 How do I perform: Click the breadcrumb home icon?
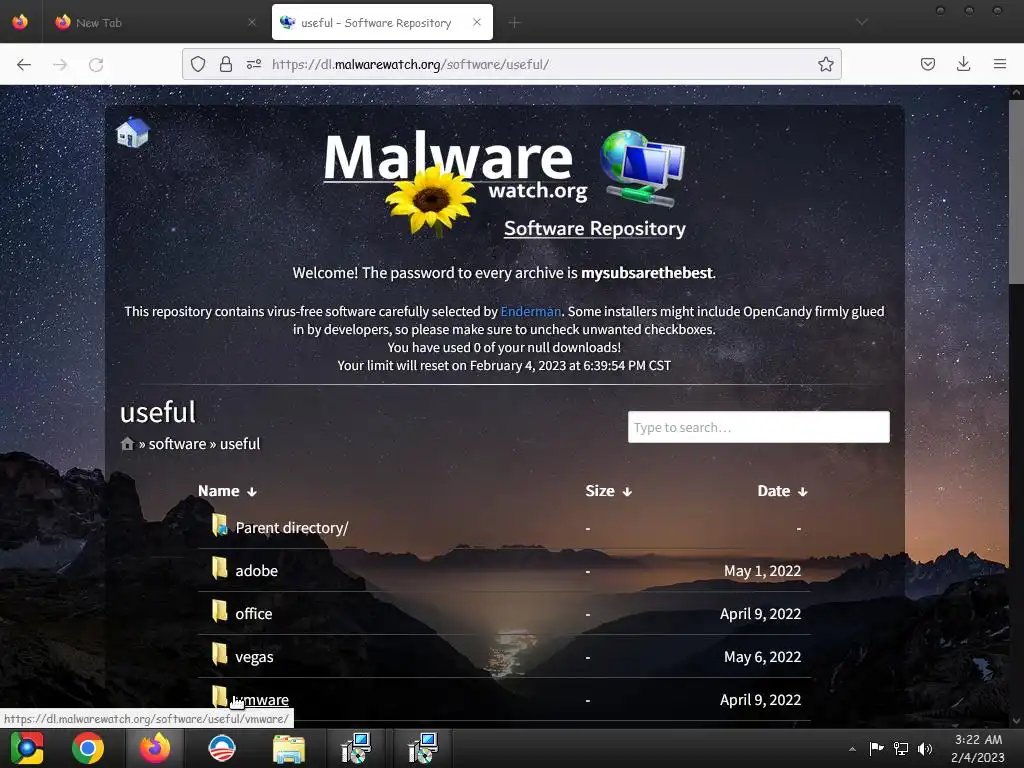coord(127,444)
